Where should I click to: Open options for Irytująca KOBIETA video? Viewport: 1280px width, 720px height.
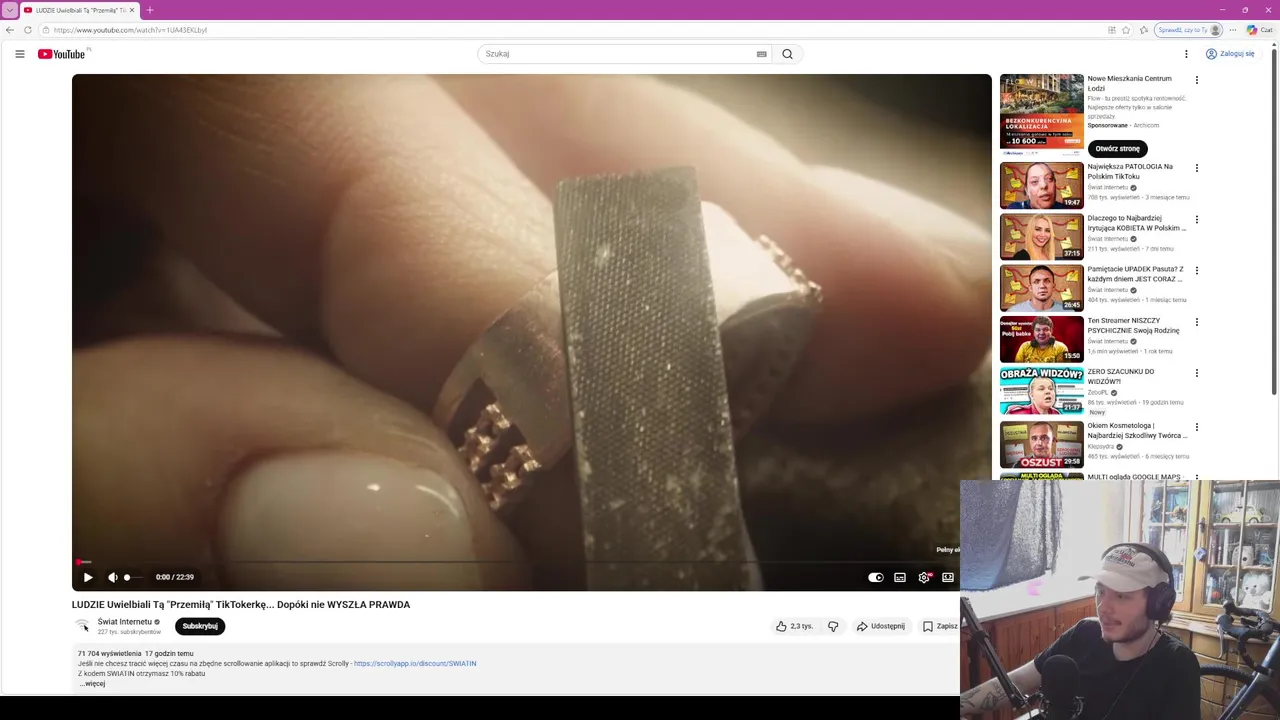pos(1197,219)
